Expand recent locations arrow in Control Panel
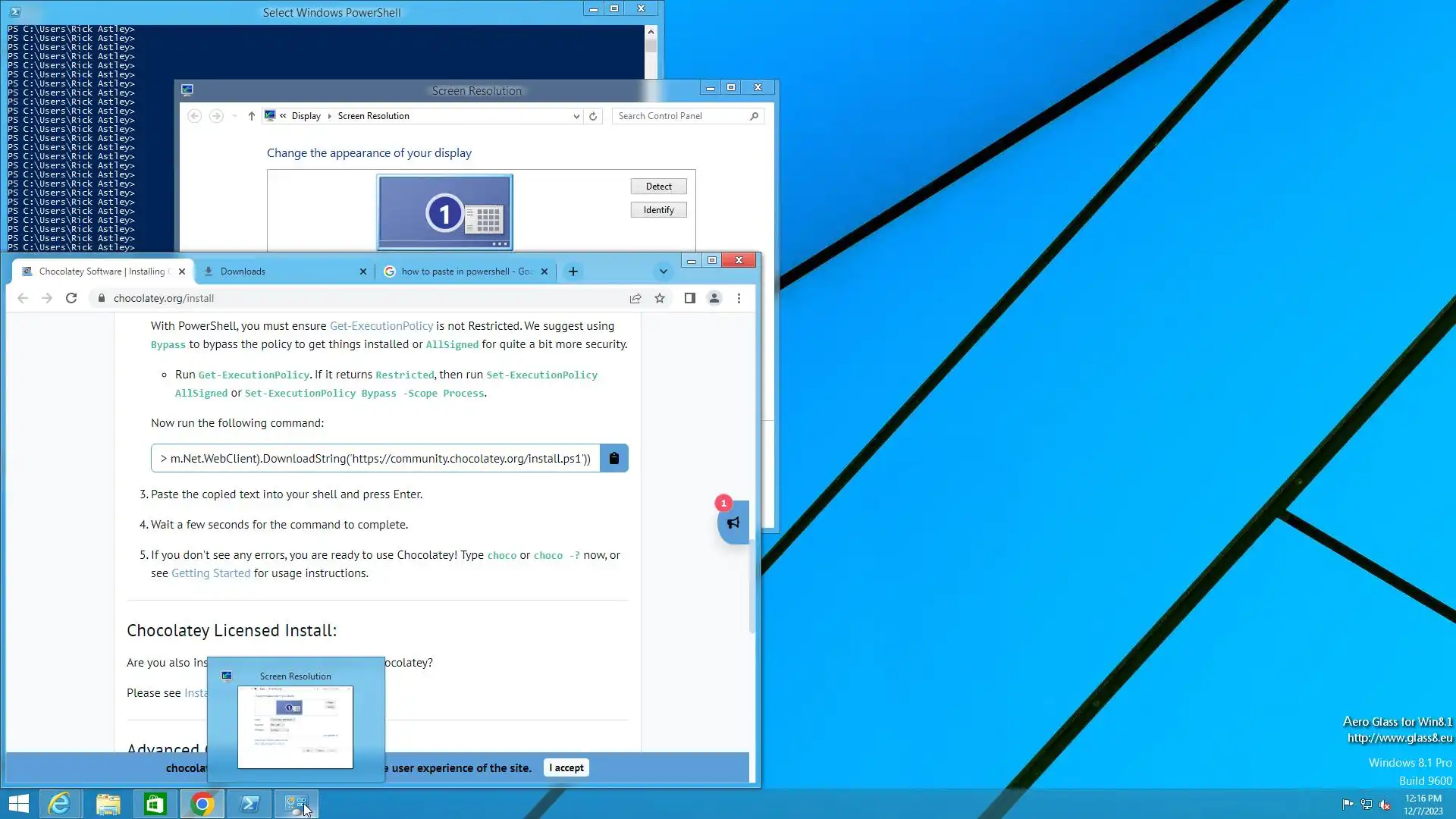Viewport: 1456px width, 819px height. [234, 116]
